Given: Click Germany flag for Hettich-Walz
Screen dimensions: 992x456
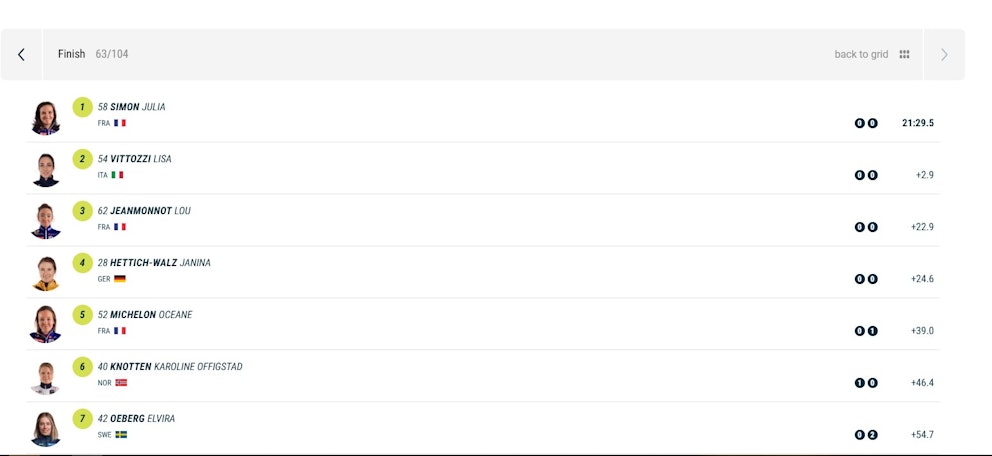Looking at the screenshot, I should [x=120, y=279].
